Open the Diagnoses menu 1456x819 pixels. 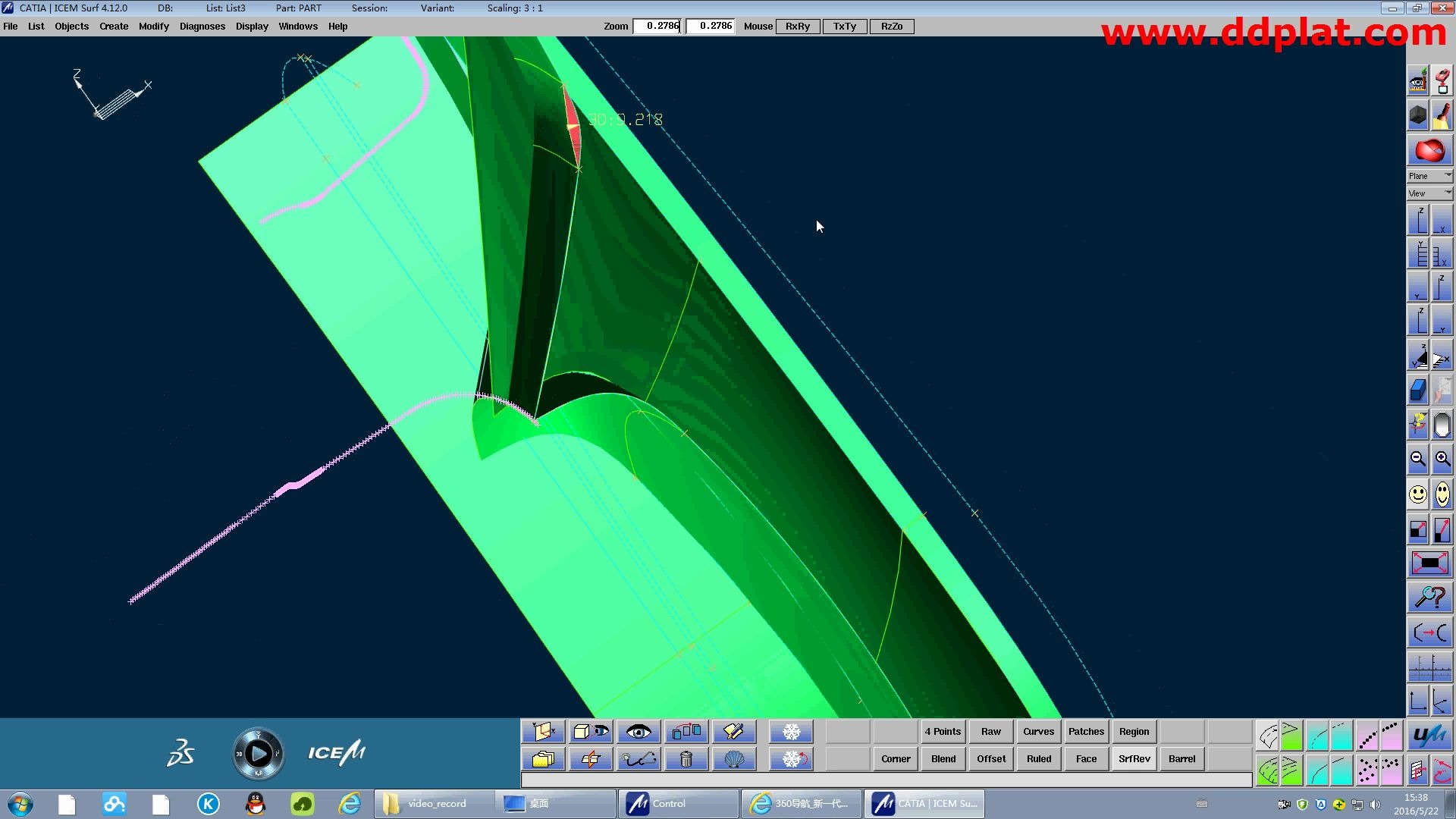click(202, 27)
